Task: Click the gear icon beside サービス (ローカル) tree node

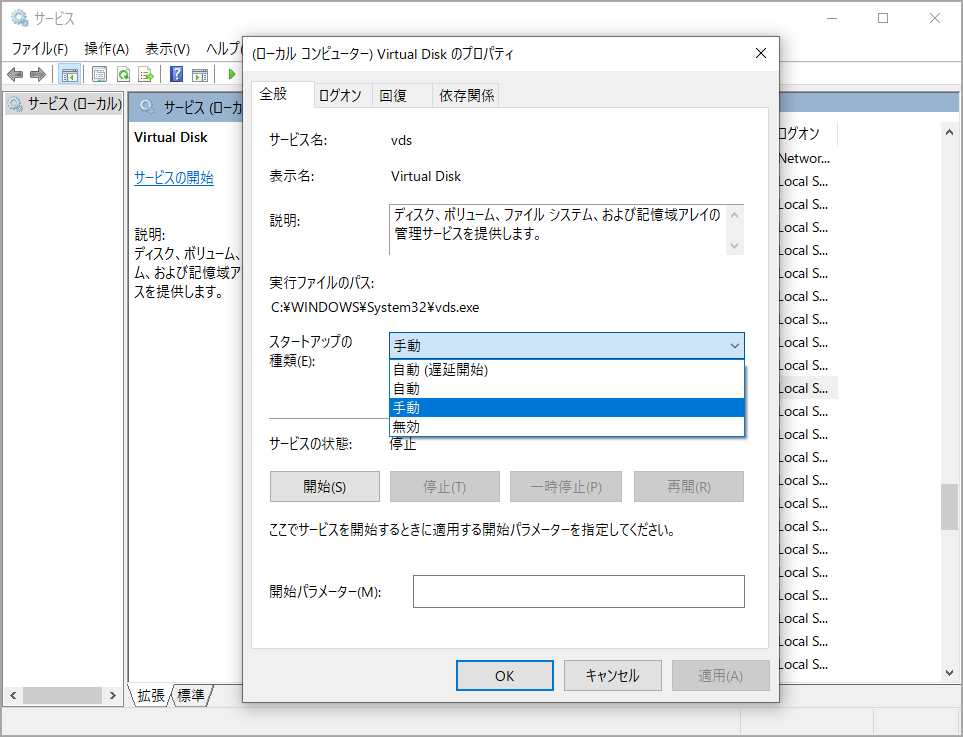Action: [15, 103]
